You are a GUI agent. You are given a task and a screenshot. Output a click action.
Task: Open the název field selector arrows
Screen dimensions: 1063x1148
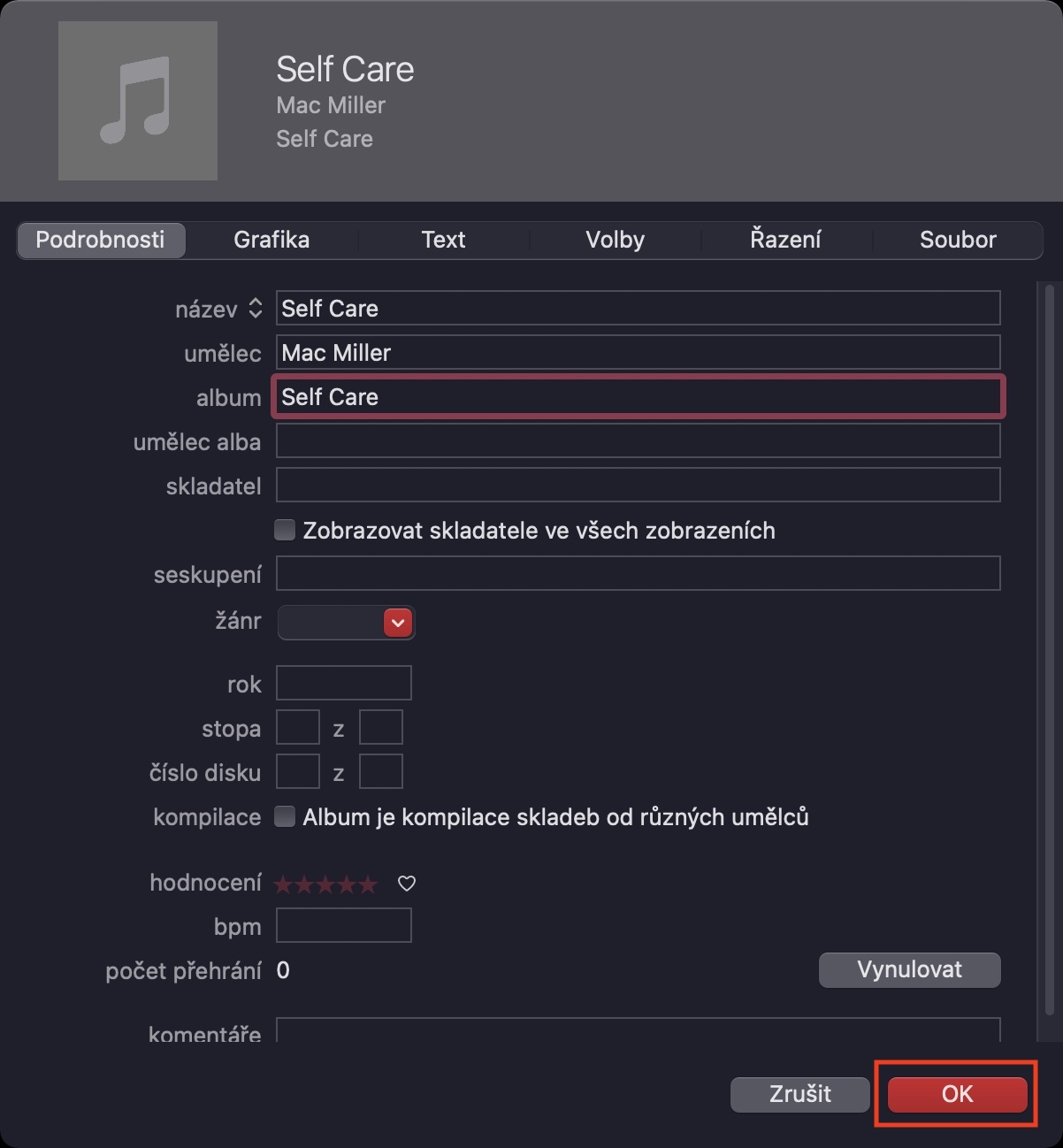[x=256, y=309]
